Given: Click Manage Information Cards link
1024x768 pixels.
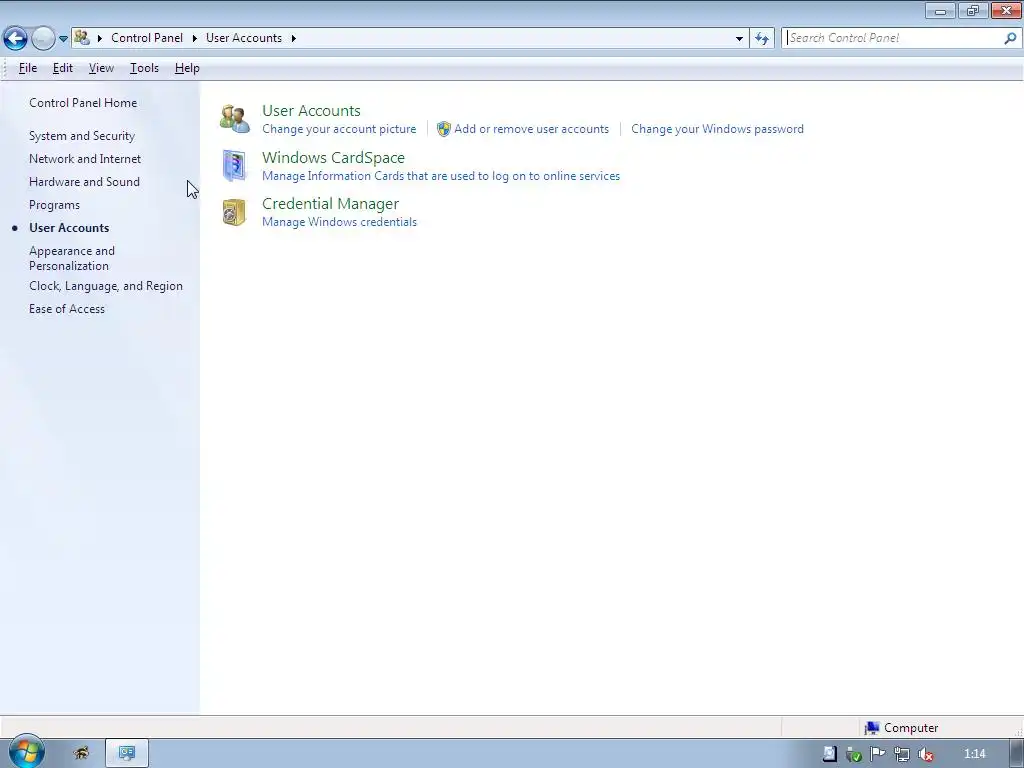Looking at the screenshot, I should tap(441, 176).
